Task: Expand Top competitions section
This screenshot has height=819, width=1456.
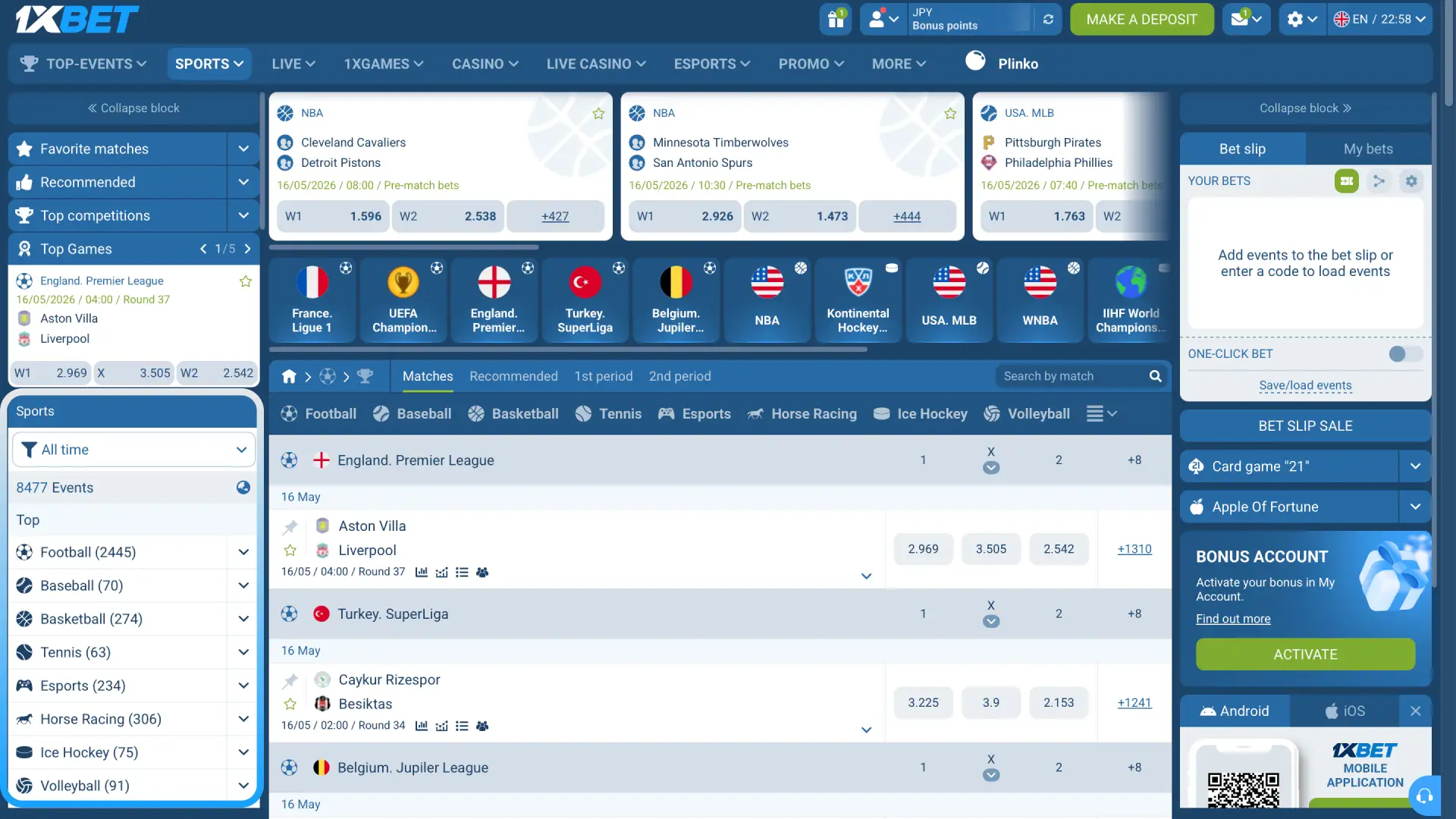Action: click(243, 215)
